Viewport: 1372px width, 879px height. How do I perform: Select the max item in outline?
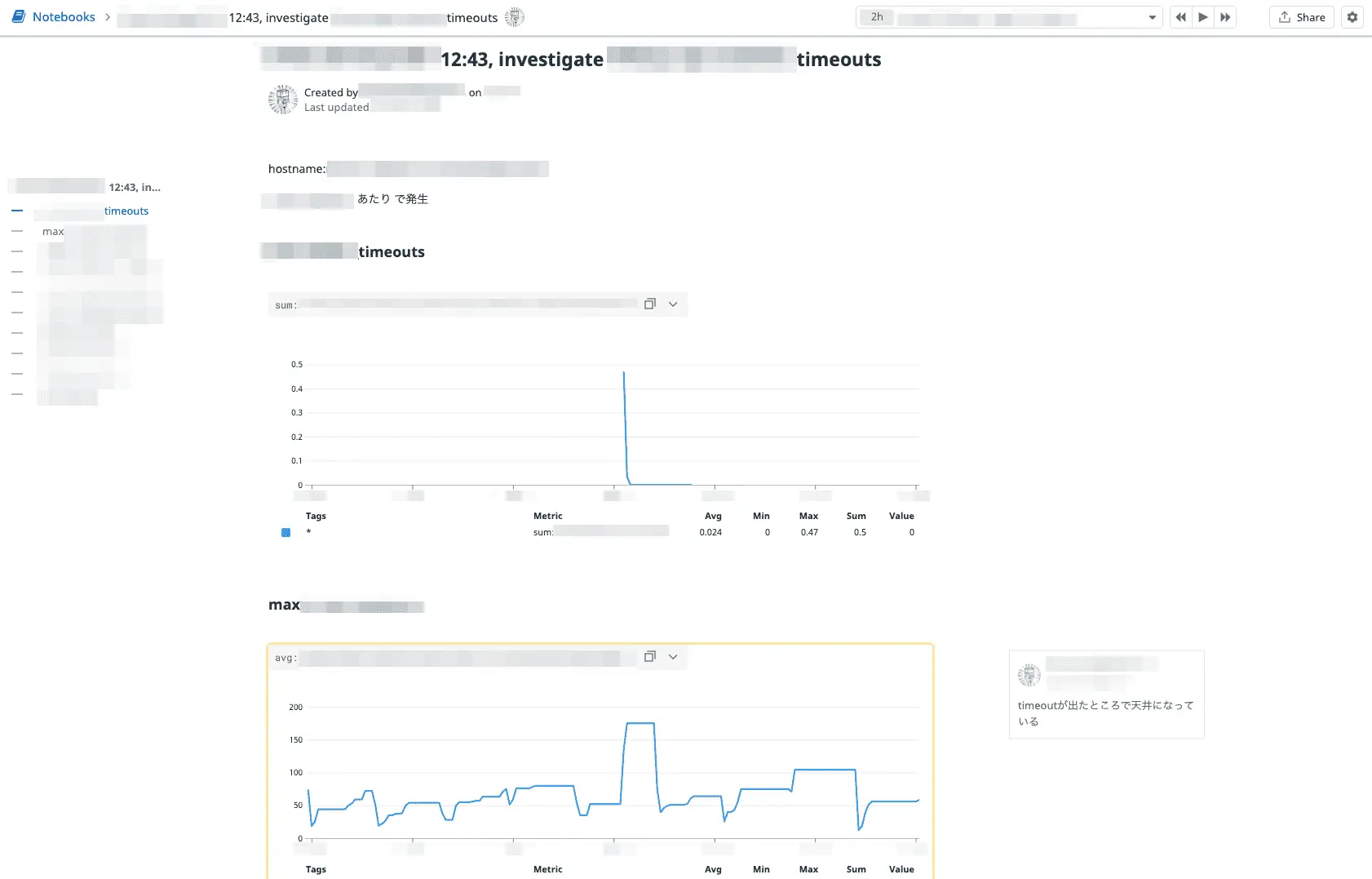[x=53, y=232]
